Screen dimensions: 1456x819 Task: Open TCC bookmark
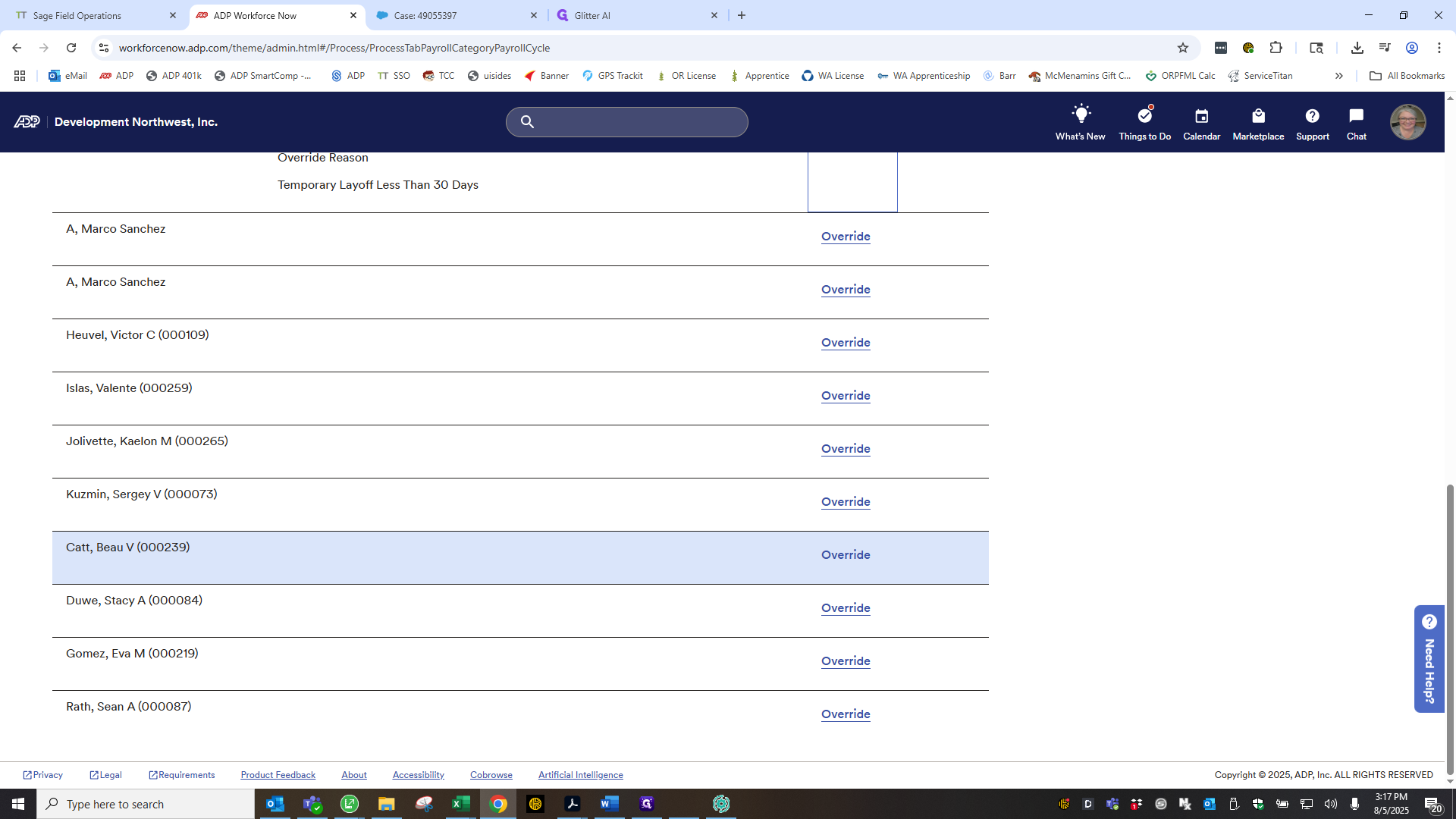439,76
